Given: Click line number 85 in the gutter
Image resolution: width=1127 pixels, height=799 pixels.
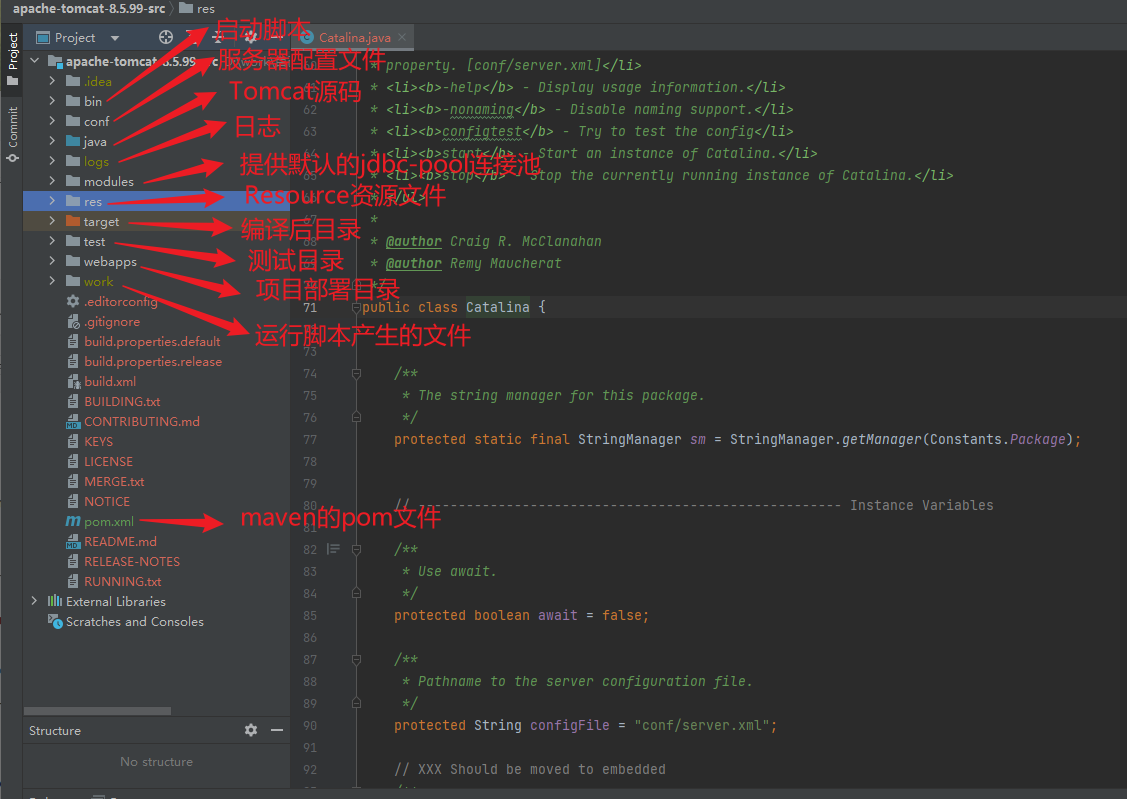Looking at the screenshot, I should 310,616.
